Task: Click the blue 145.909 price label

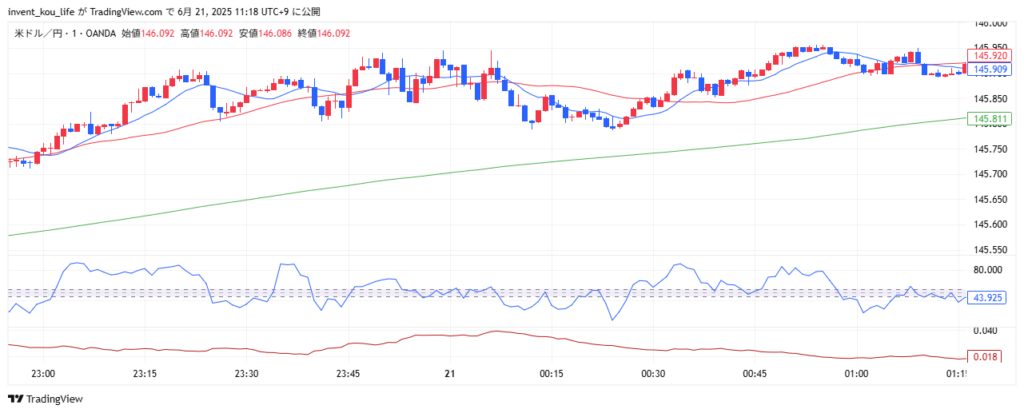Action: click(988, 69)
